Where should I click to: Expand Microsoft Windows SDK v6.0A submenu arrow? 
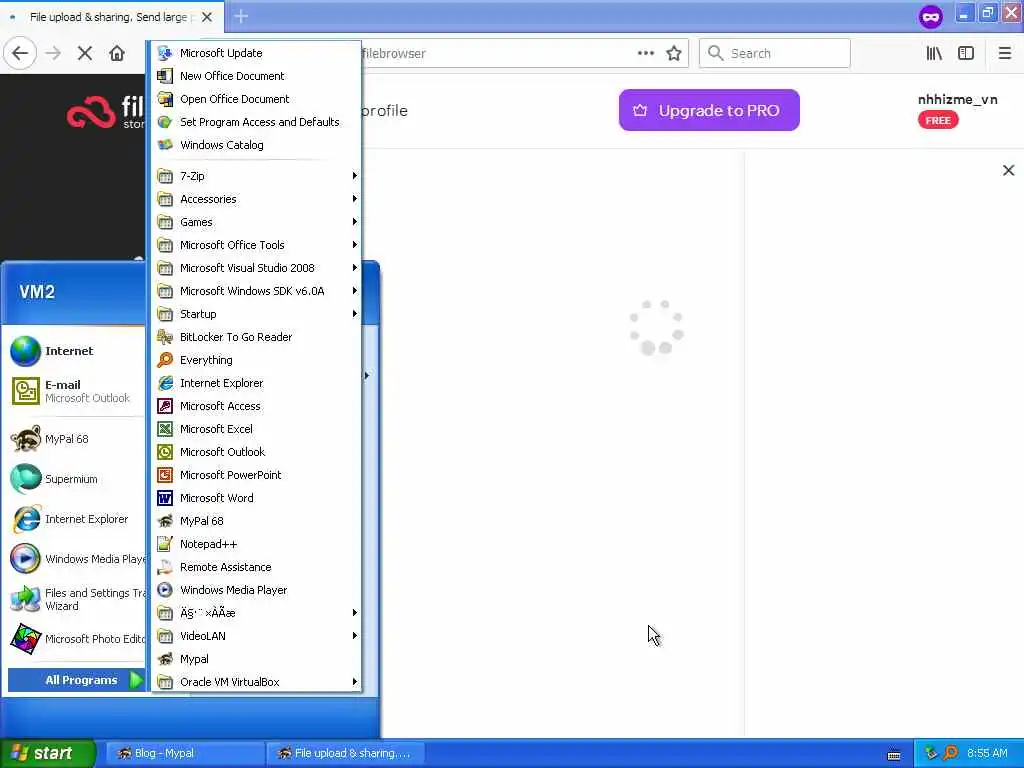355,291
